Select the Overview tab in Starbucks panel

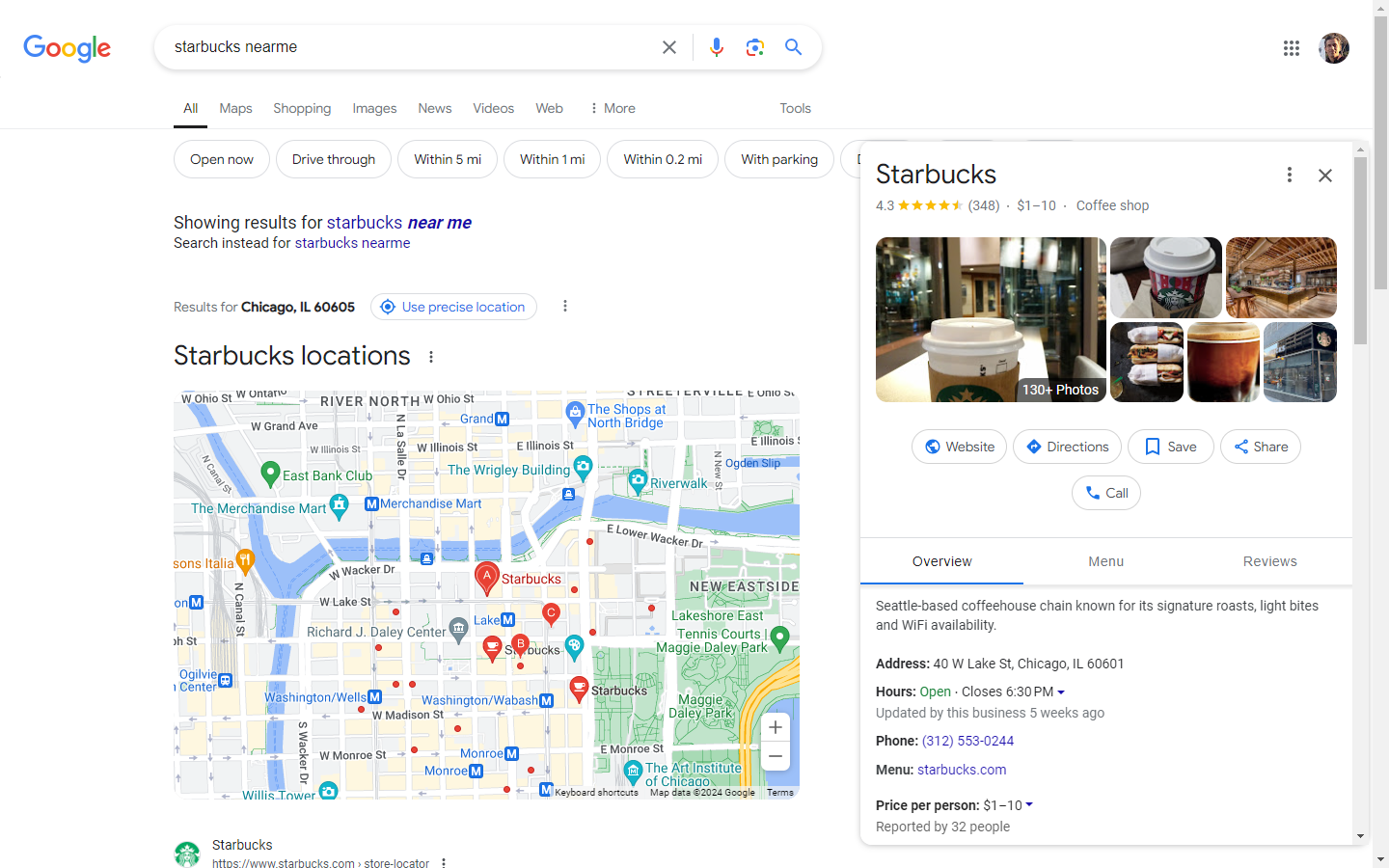coord(941,561)
